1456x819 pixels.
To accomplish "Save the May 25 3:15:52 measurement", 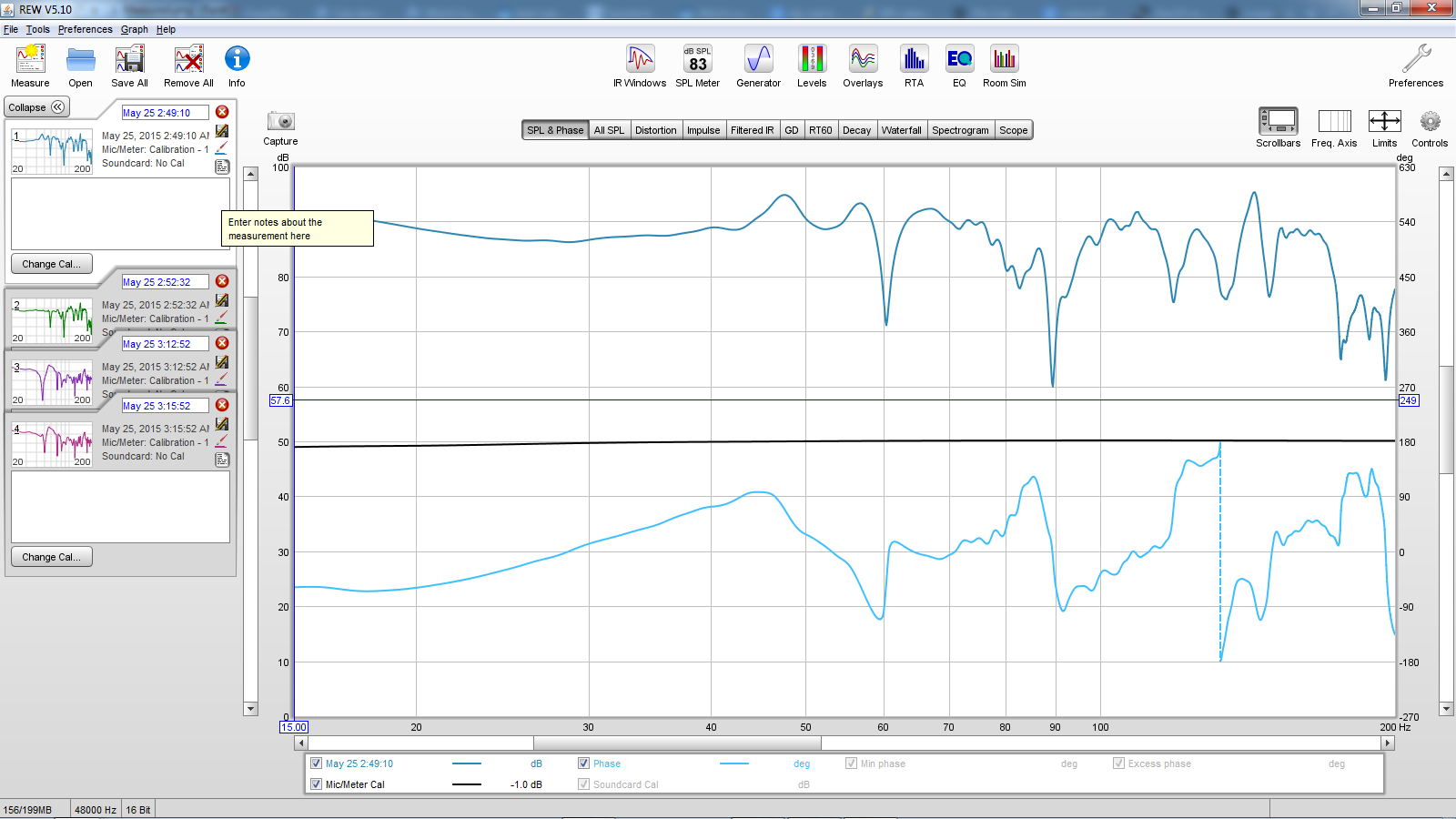I will [222, 424].
